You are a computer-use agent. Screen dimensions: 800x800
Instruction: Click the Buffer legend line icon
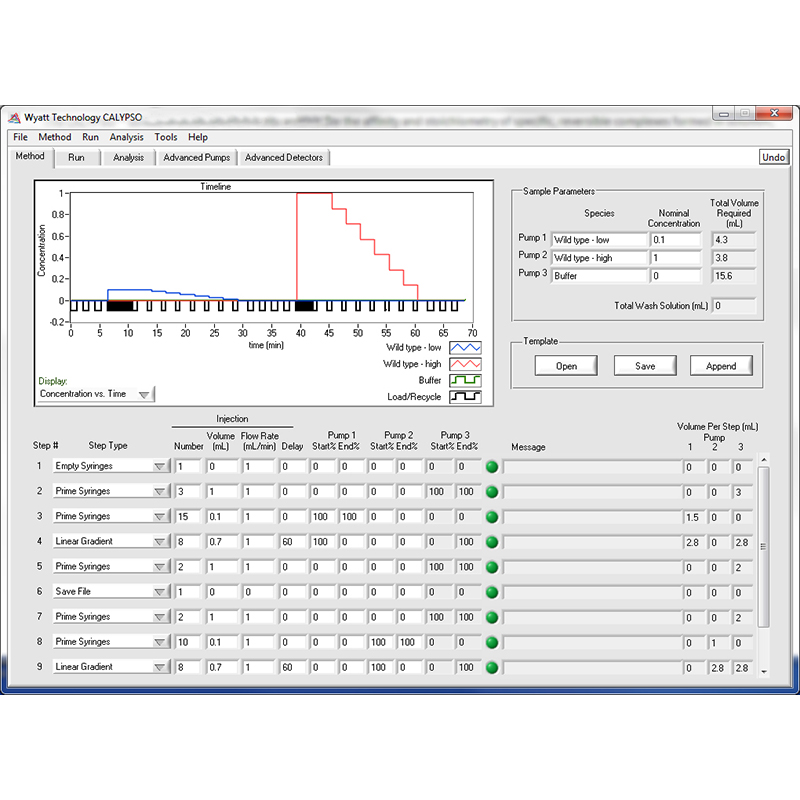[x=465, y=381]
